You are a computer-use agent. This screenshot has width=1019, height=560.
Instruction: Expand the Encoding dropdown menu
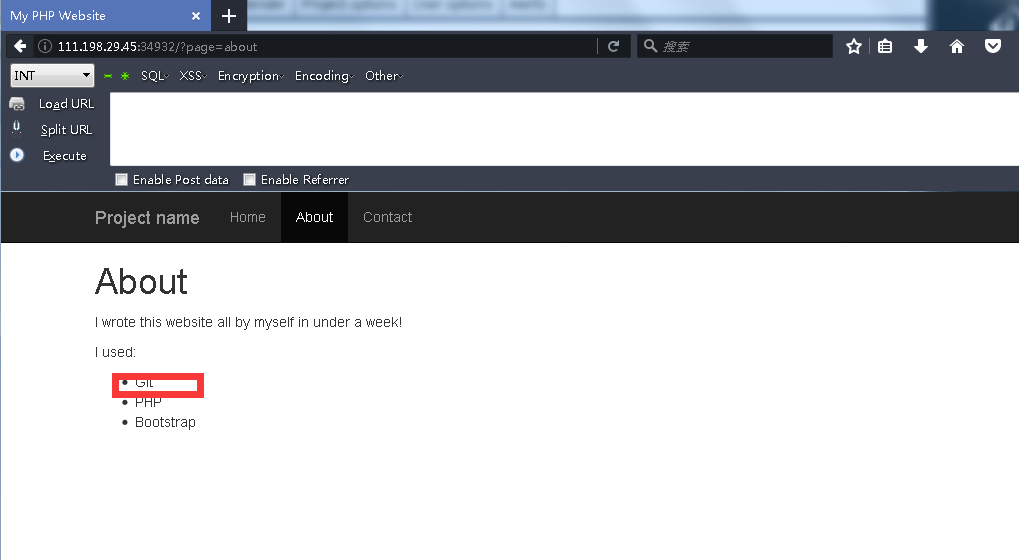pyautogui.click(x=324, y=76)
